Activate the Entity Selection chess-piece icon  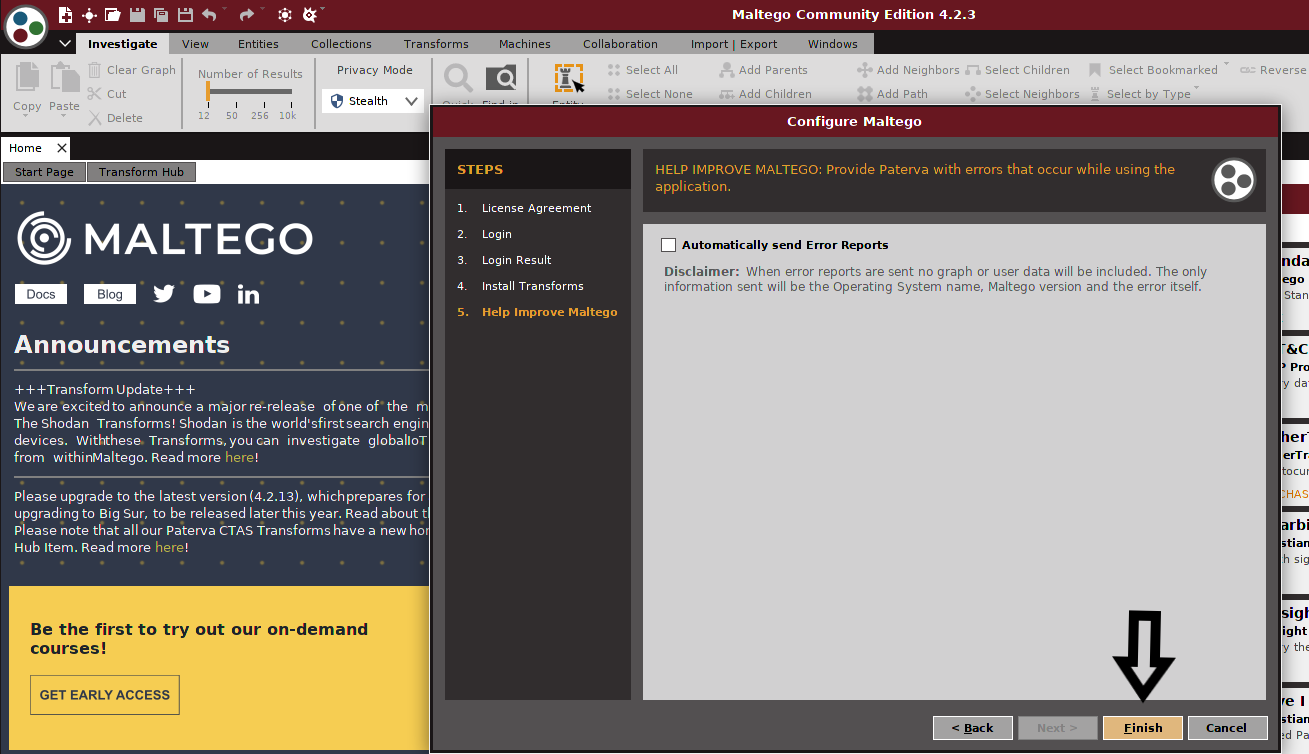pos(569,79)
